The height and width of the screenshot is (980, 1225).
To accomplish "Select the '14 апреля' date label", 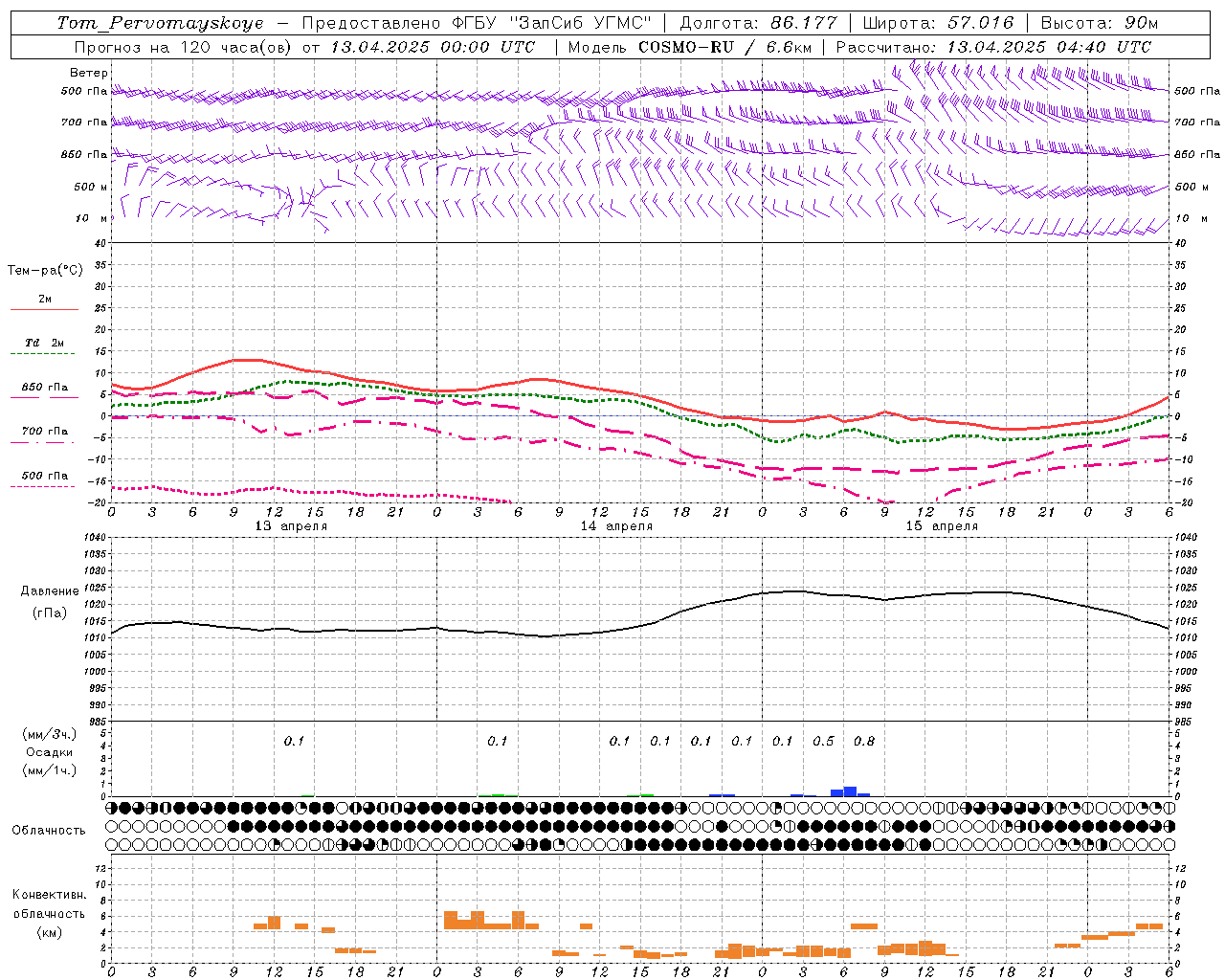I will [616, 526].
